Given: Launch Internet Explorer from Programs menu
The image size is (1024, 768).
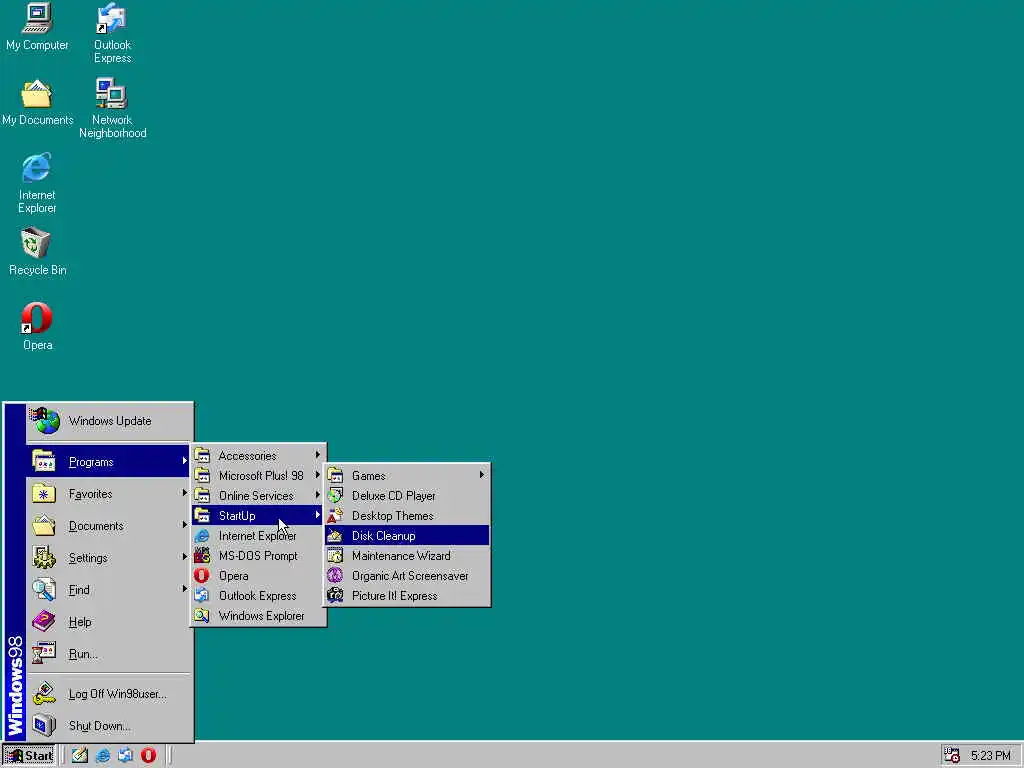Looking at the screenshot, I should 259,536.
